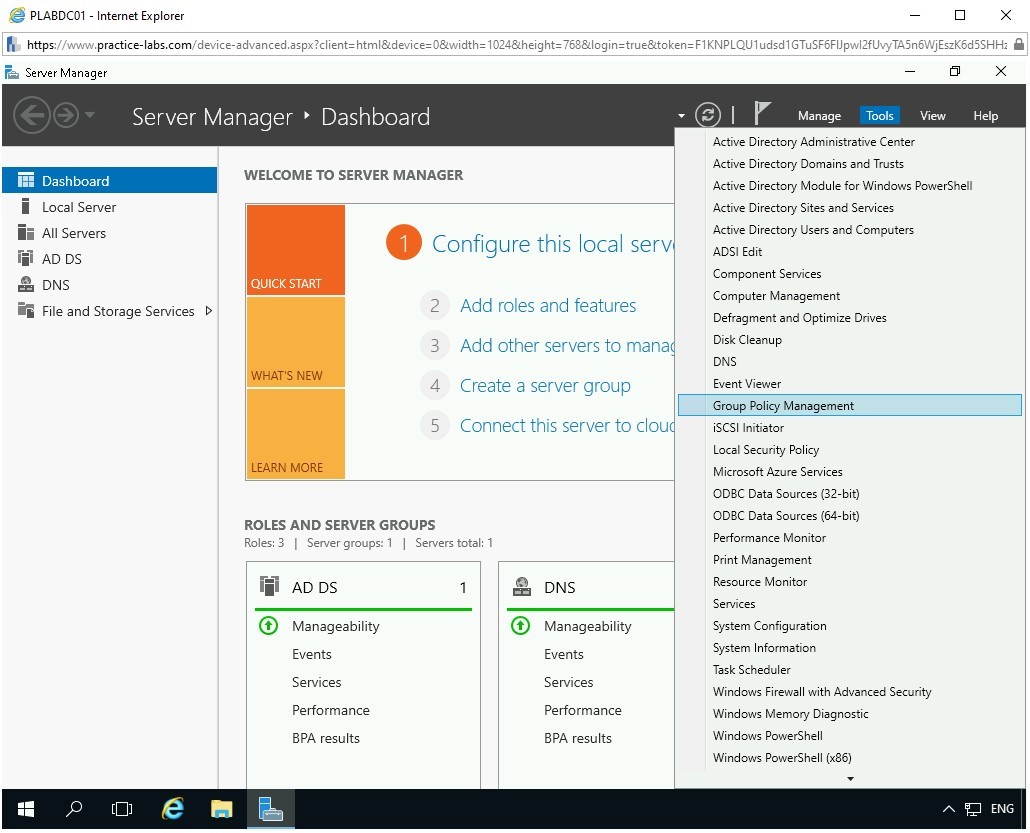This screenshot has width=1030, height=833.
Task: Click the AD DS icon in sidebar
Action: pos(26,258)
